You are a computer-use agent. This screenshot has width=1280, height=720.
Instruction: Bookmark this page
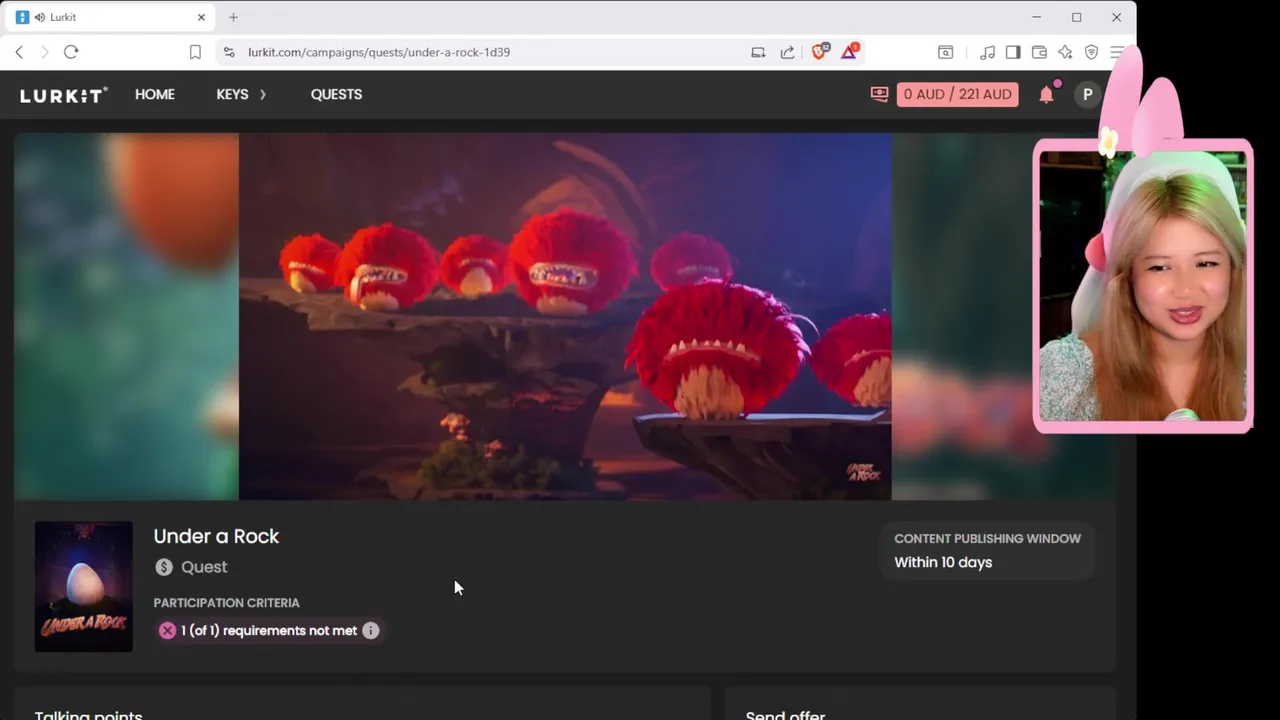tap(195, 52)
